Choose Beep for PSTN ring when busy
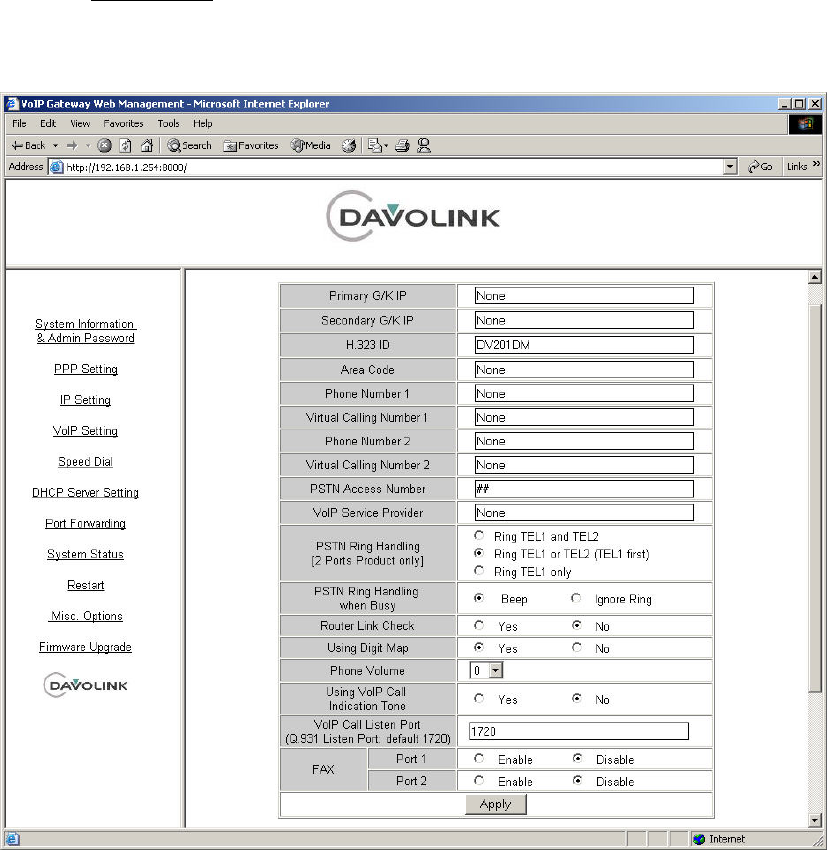 coord(479,598)
